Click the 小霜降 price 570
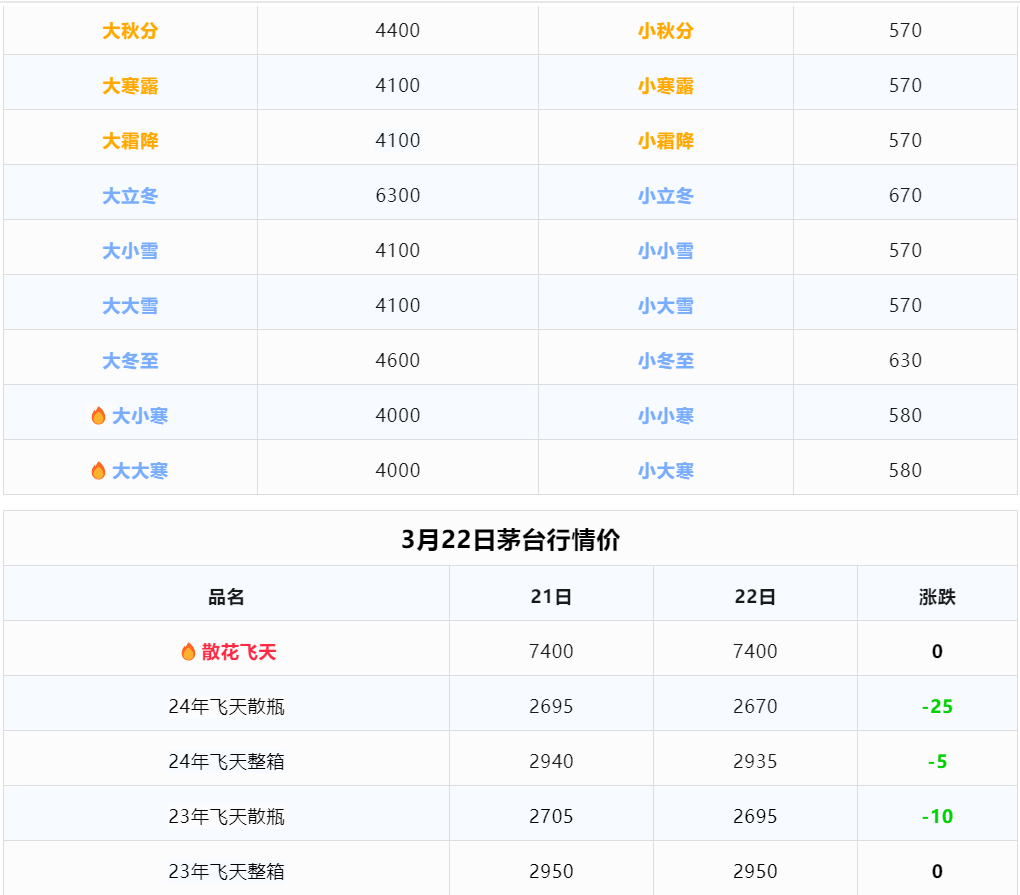The image size is (1020, 895). click(x=906, y=140)
